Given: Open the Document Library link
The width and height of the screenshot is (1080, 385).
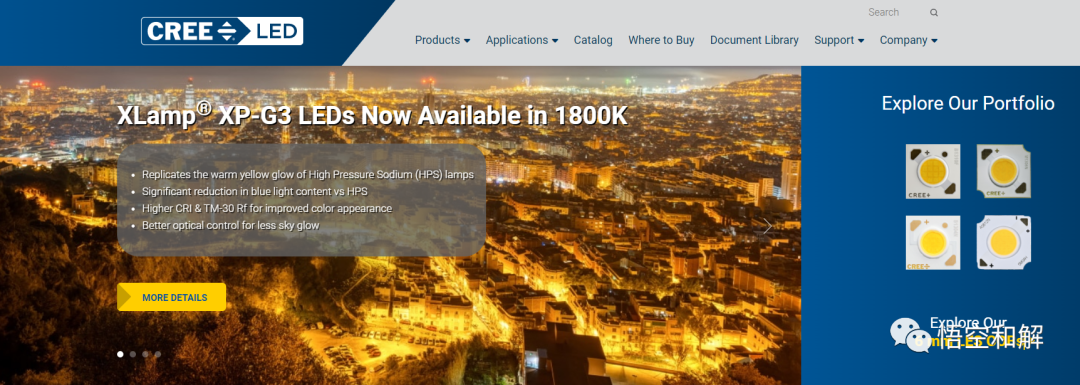Looking at the screenshot, I should pos(754,40).
